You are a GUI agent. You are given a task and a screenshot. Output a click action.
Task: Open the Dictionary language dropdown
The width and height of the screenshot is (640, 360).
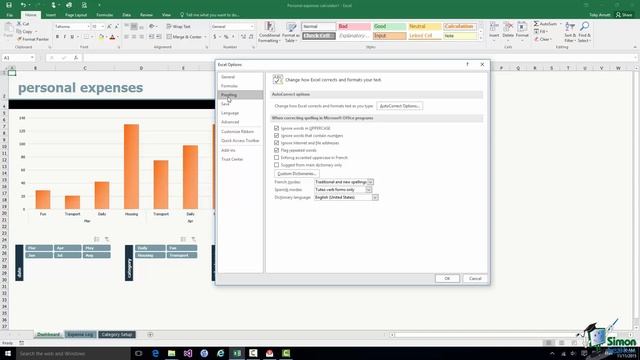[x=375, y=198]
